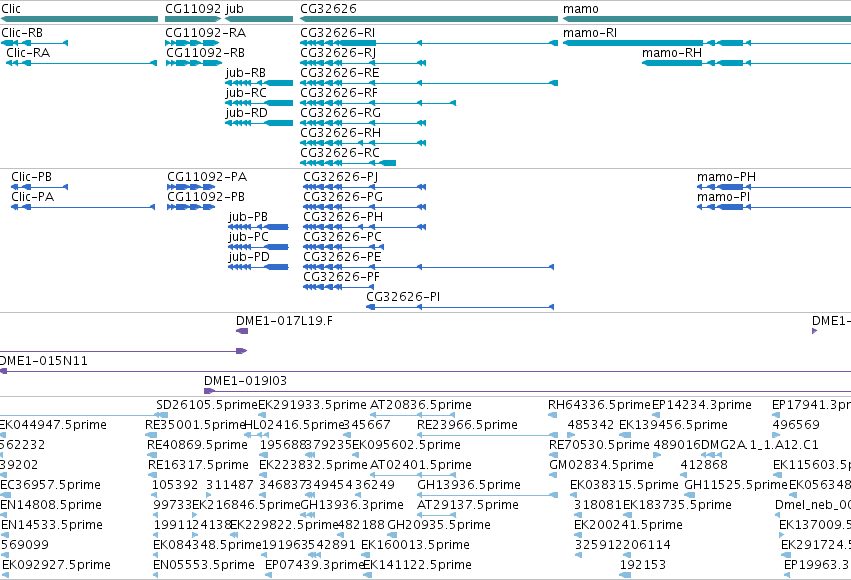851x580 pixels.
Task: Click the jub-RC transcript label
Action: pos(246,93)
